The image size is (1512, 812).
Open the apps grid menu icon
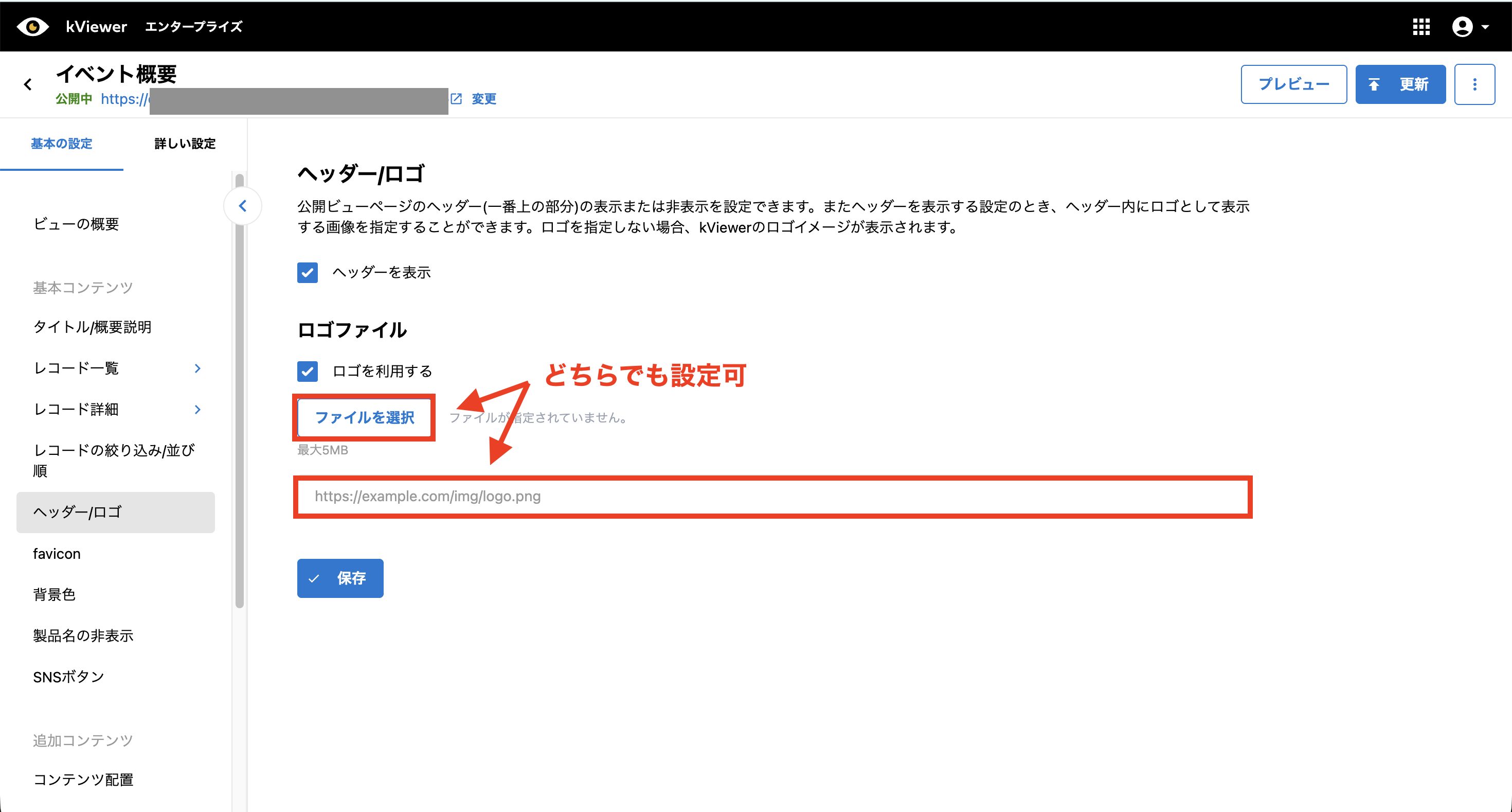[x=1421, y=26]
